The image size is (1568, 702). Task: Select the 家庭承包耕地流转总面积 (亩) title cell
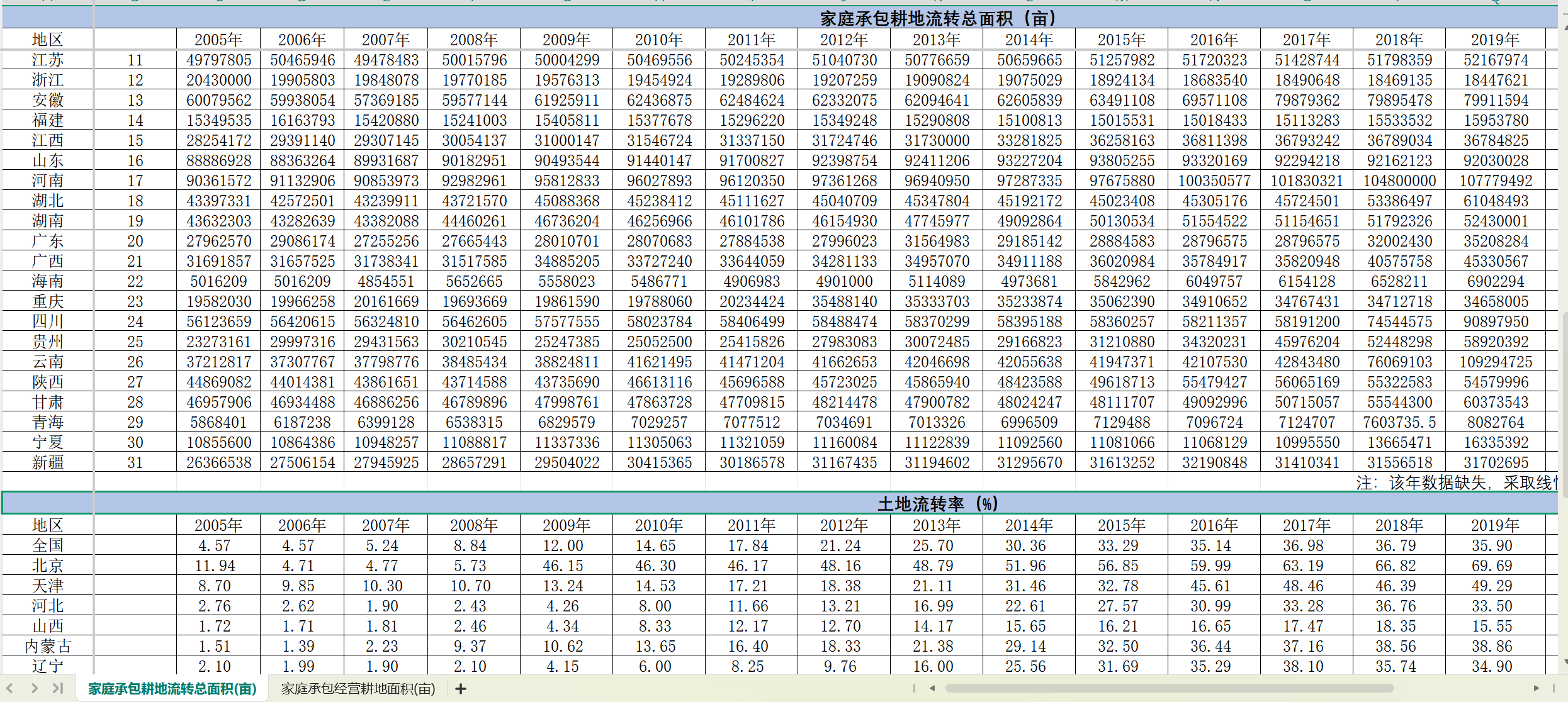pyautogui.click(x=938, y=18)
